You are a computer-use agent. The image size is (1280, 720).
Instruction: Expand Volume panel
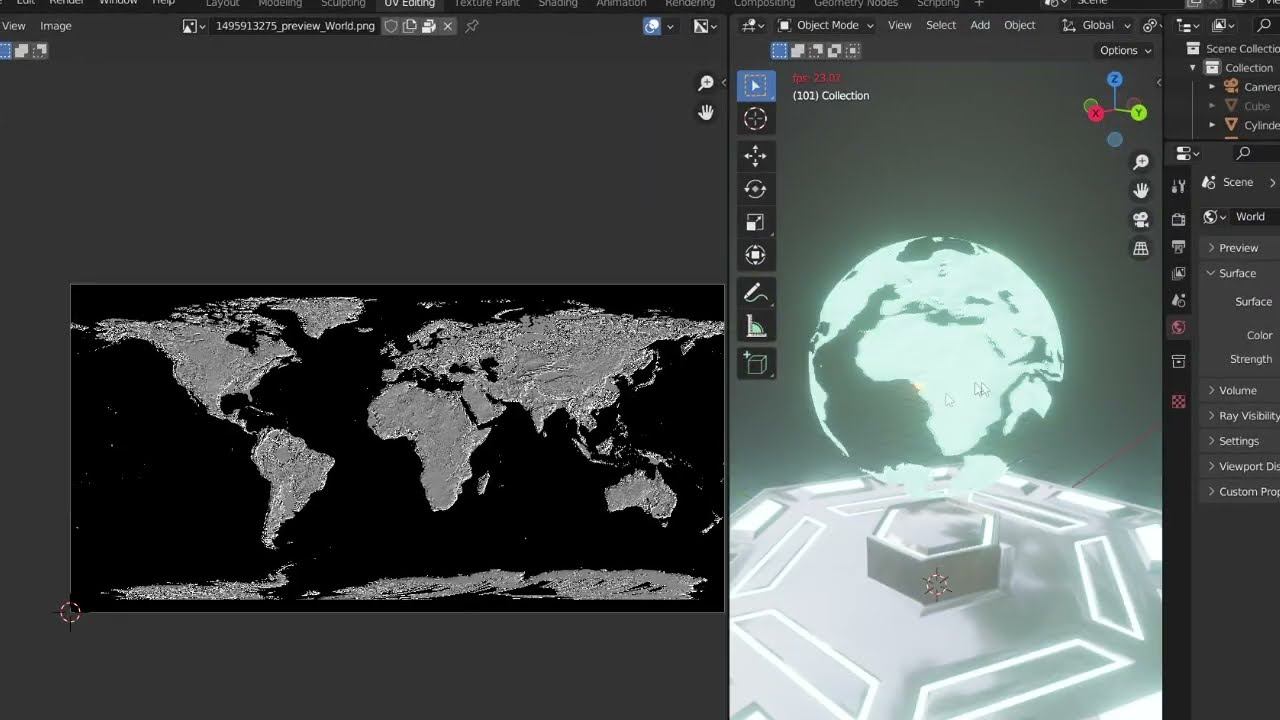coord(1237,390)
